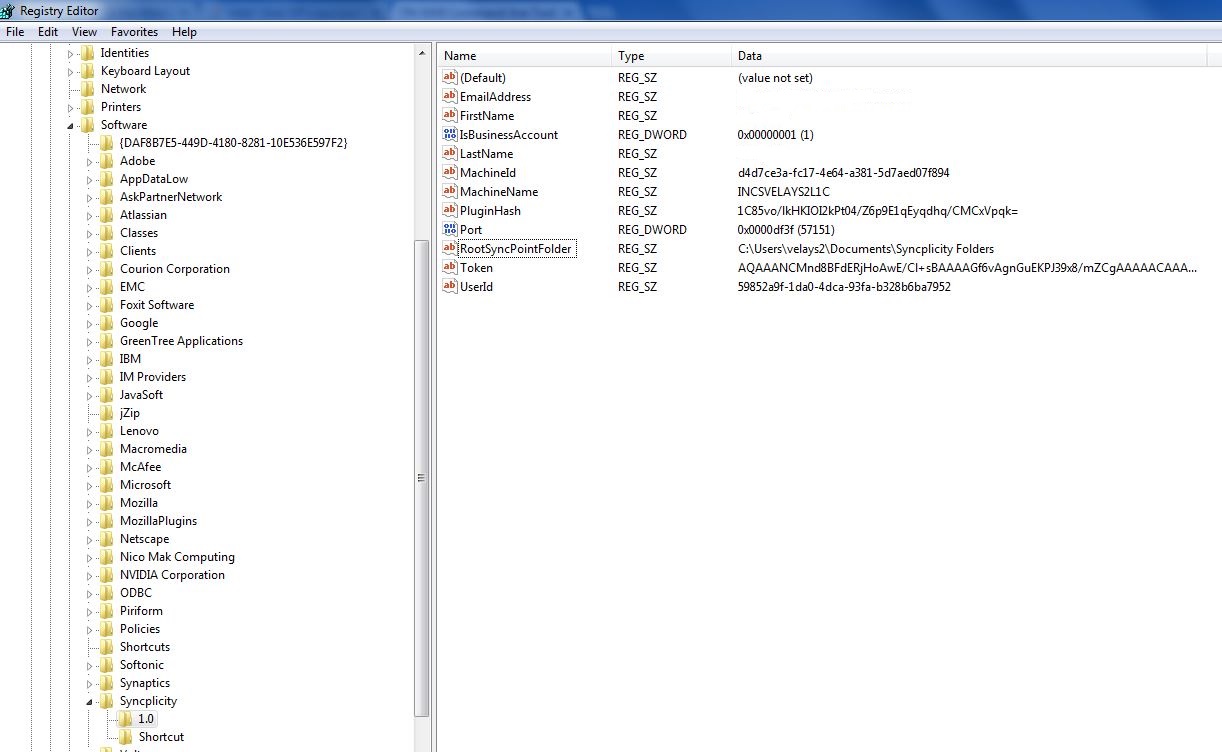Select the RootSyncPointFolder value entry
Screen dimensions: 1222x752
(515, 249)
